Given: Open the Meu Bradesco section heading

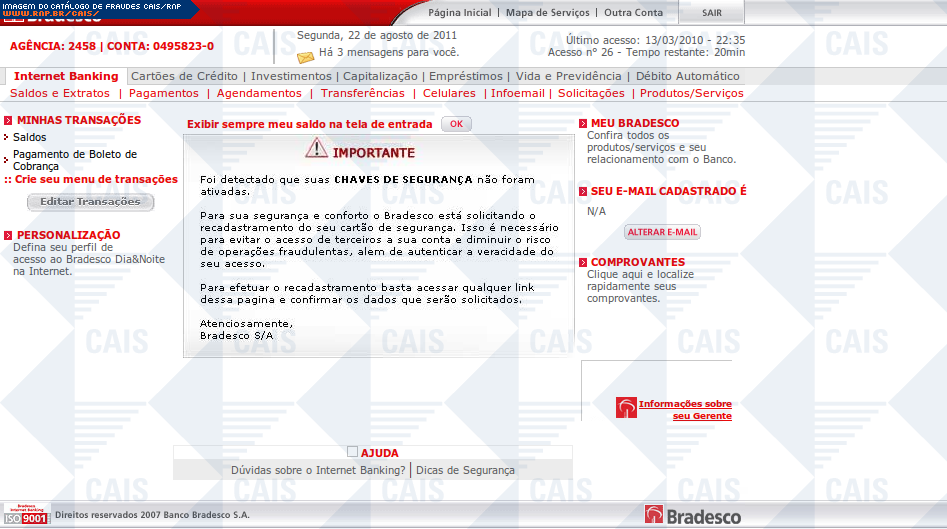Looking at the screenshot, I should 634,124.
